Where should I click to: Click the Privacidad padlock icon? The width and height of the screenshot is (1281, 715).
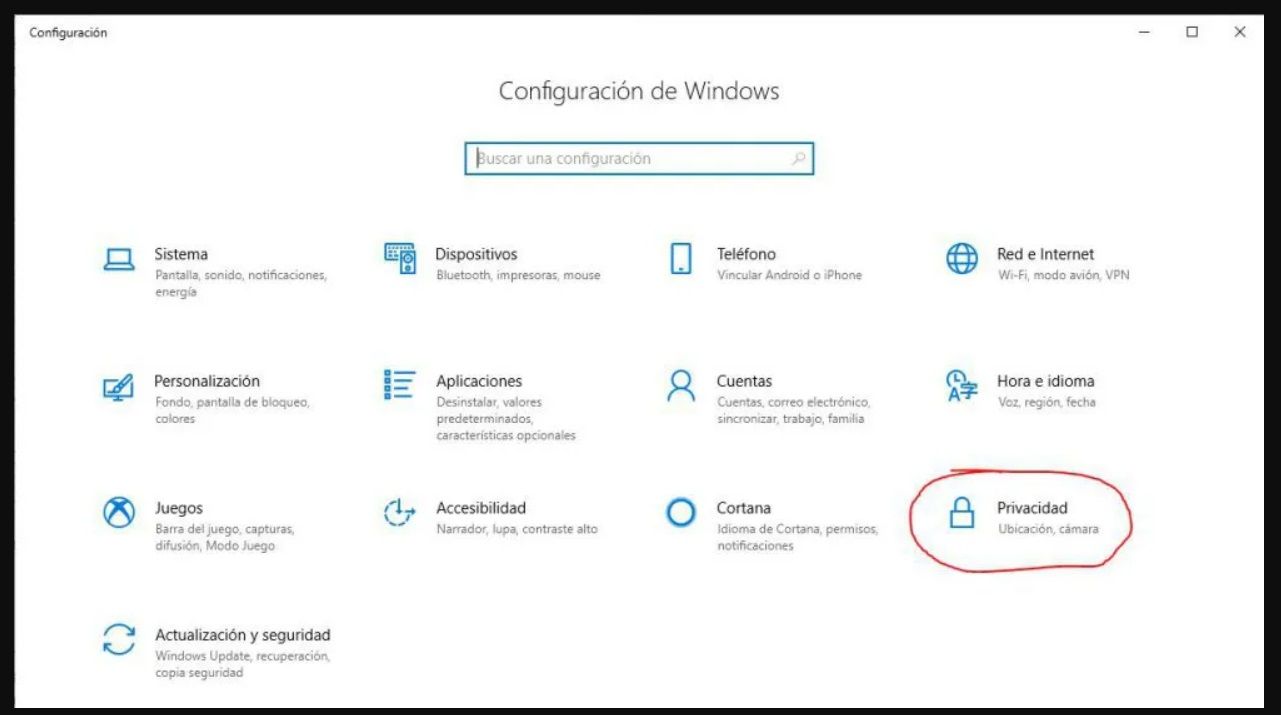click(x=961, y=512)
